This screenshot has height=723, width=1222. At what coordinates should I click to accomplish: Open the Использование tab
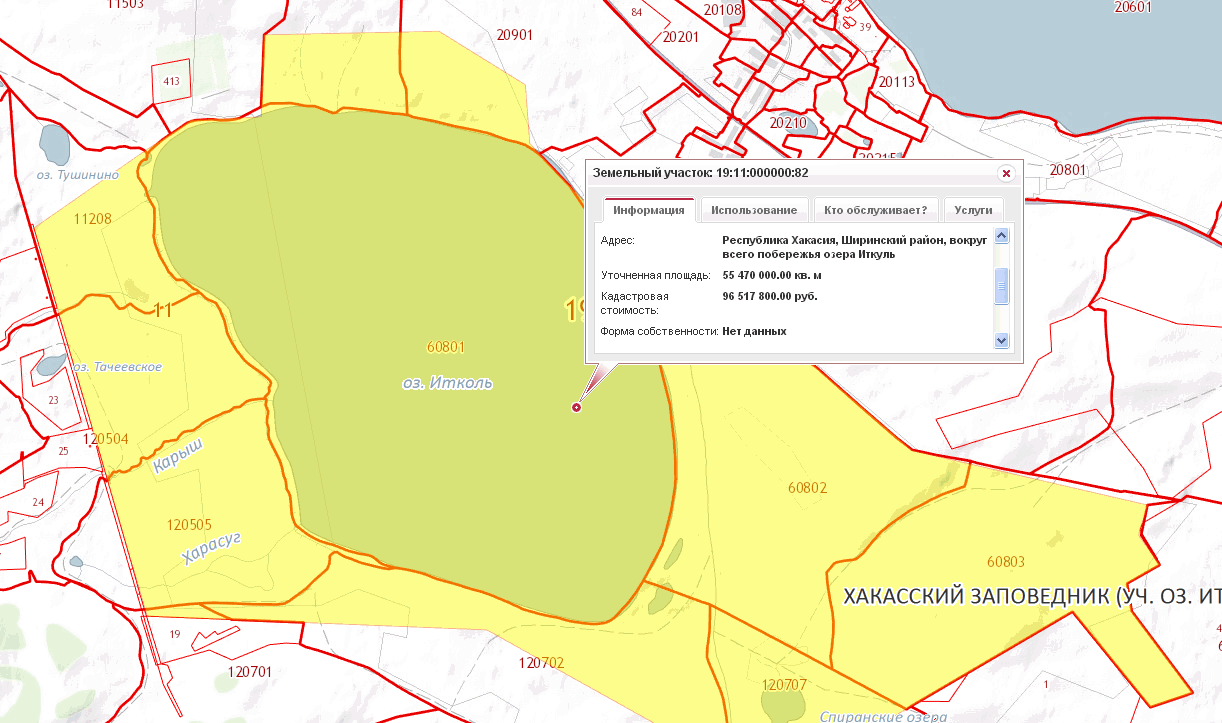click(754, 210)
